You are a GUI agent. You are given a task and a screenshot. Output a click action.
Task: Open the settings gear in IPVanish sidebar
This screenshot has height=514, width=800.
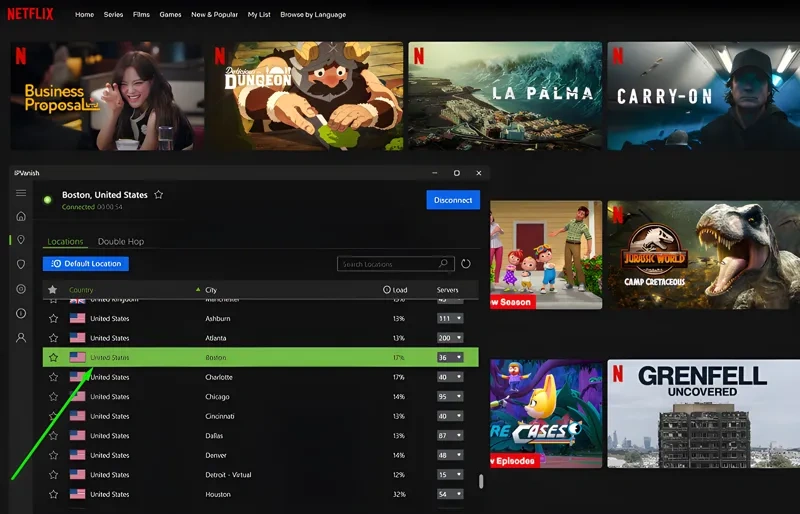(21, 289)
